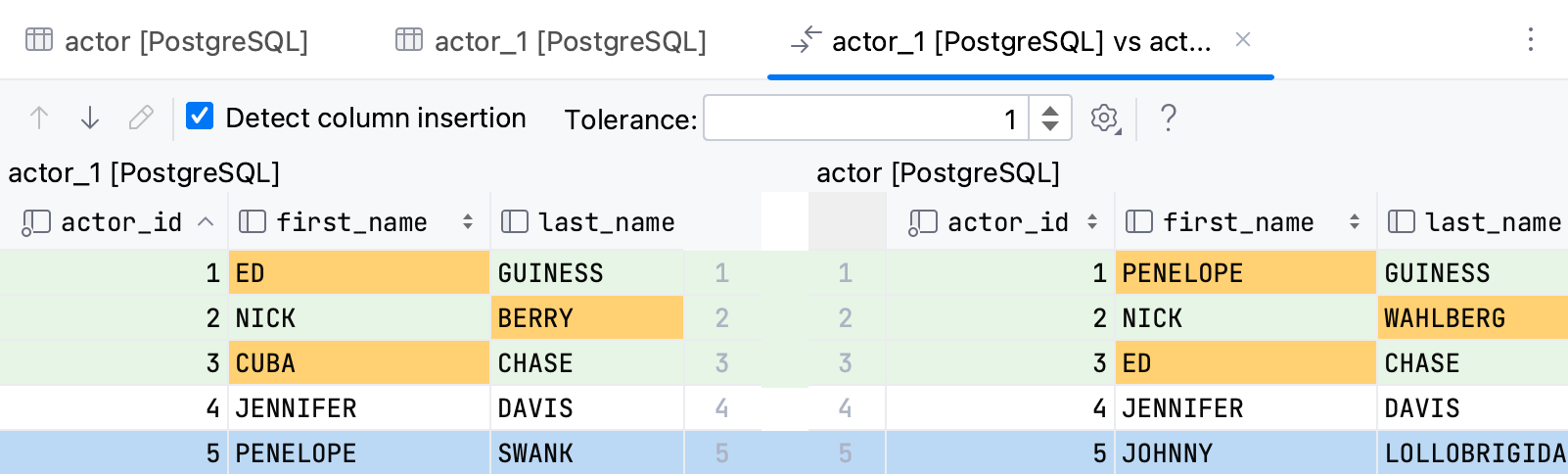Uncheck Detect column insertion checkbox

[x=200, y=117]
